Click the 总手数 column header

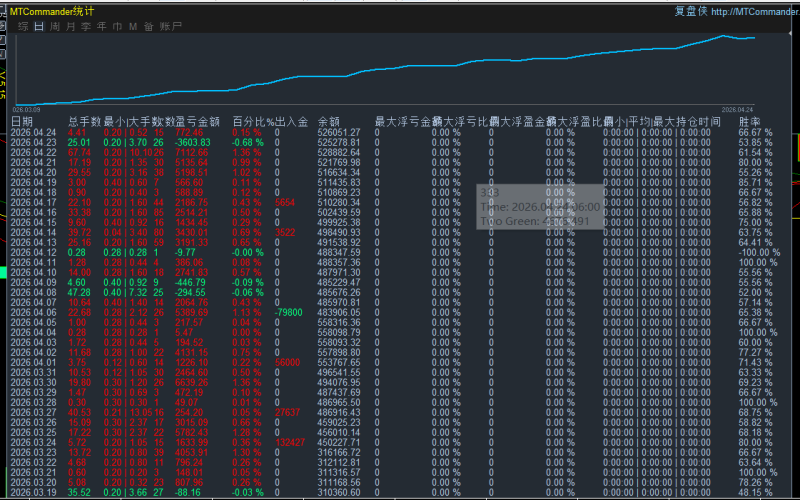tap(84, 121)
